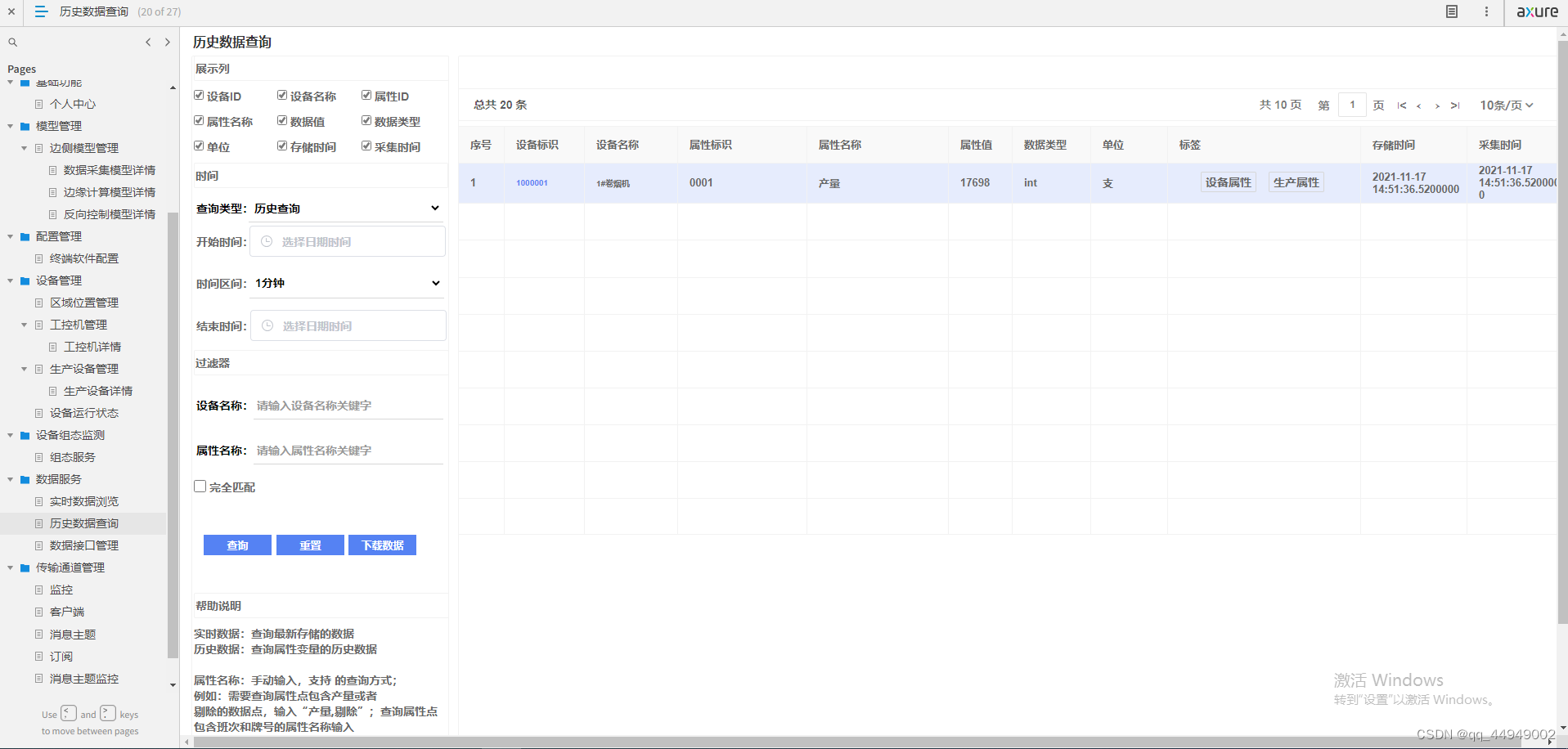
Task: Toggle the 数据值 column checkbox
Action: point(282,121)
